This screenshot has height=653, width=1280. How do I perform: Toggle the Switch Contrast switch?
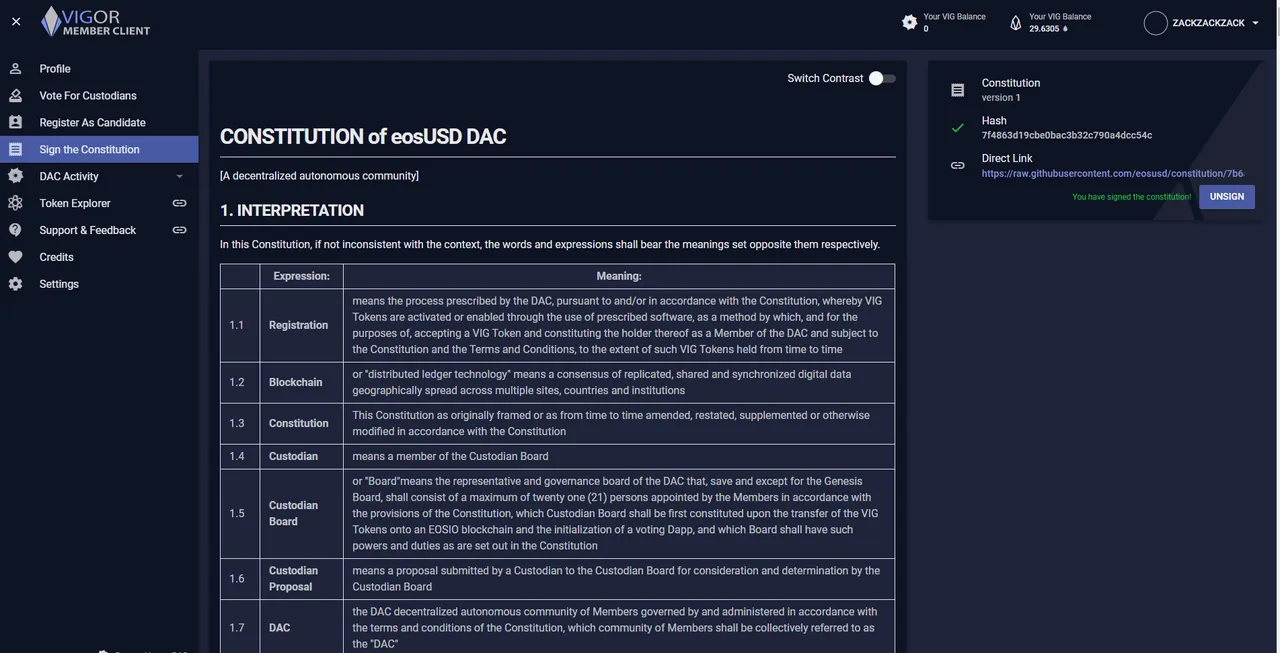(882, 78)
